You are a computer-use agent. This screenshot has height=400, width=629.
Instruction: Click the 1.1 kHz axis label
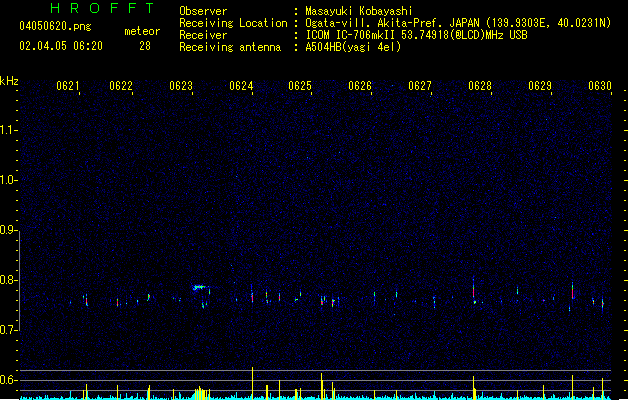(x=8, y=130)
